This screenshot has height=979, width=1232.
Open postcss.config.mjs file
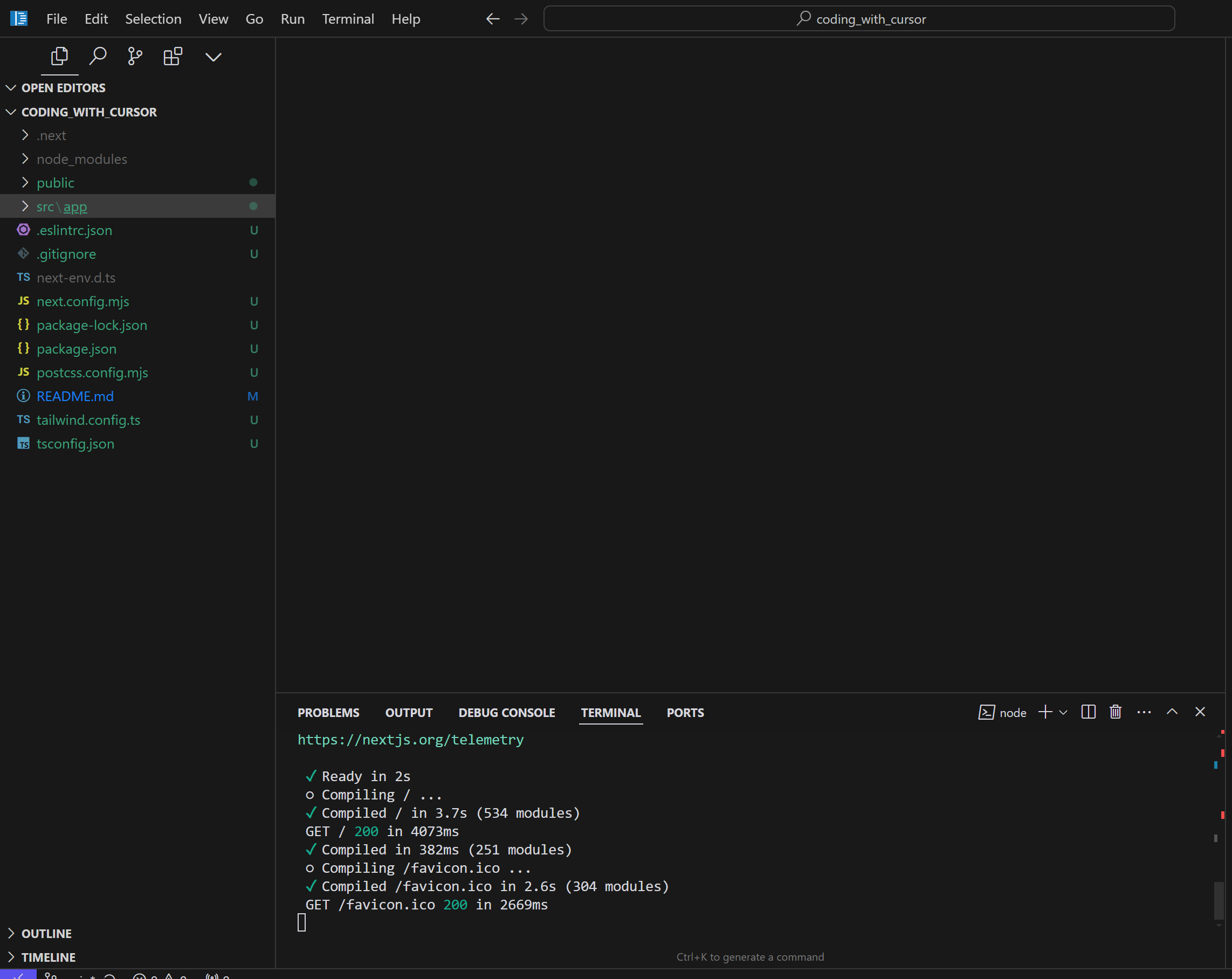[x=137, y=373]
